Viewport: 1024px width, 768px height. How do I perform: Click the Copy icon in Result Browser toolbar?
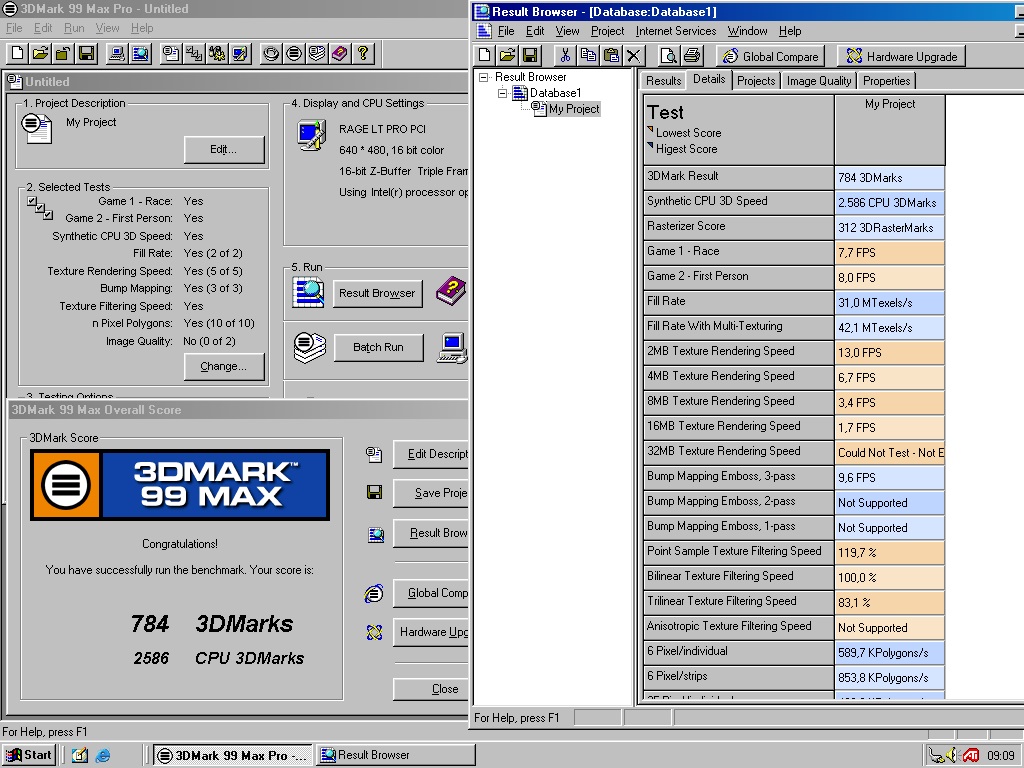(x=588, y=56)
